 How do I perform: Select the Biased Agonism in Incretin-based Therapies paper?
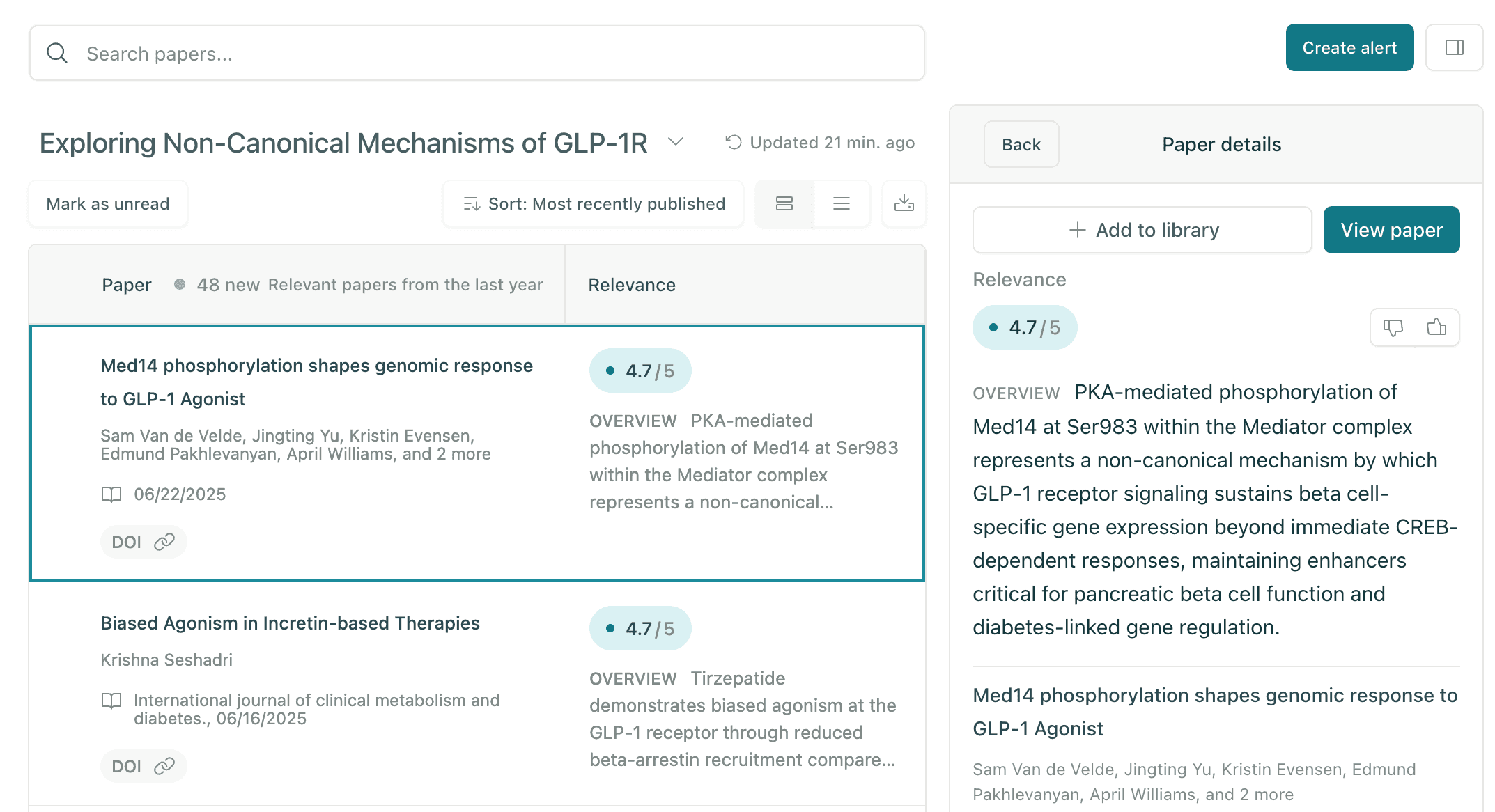pyautogui.click(x=290, y=623)
